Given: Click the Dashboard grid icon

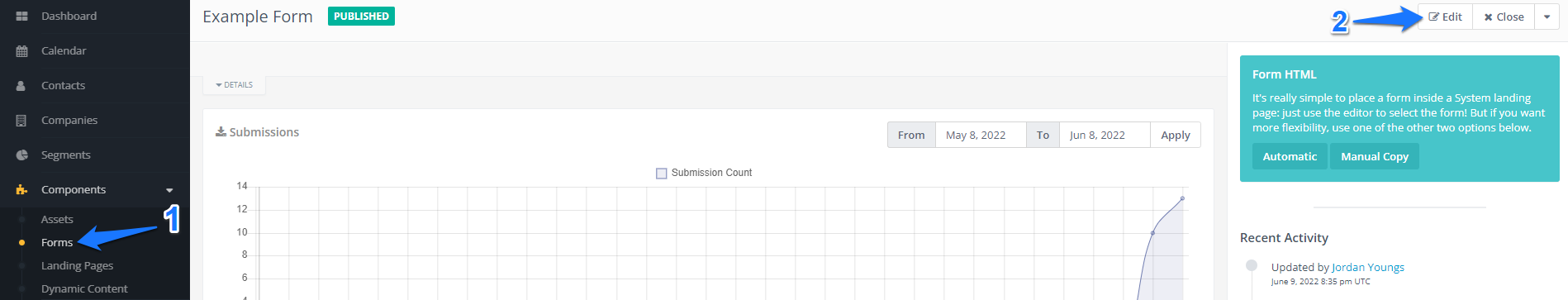Looking at the screenshot, I should pos(21,16).
